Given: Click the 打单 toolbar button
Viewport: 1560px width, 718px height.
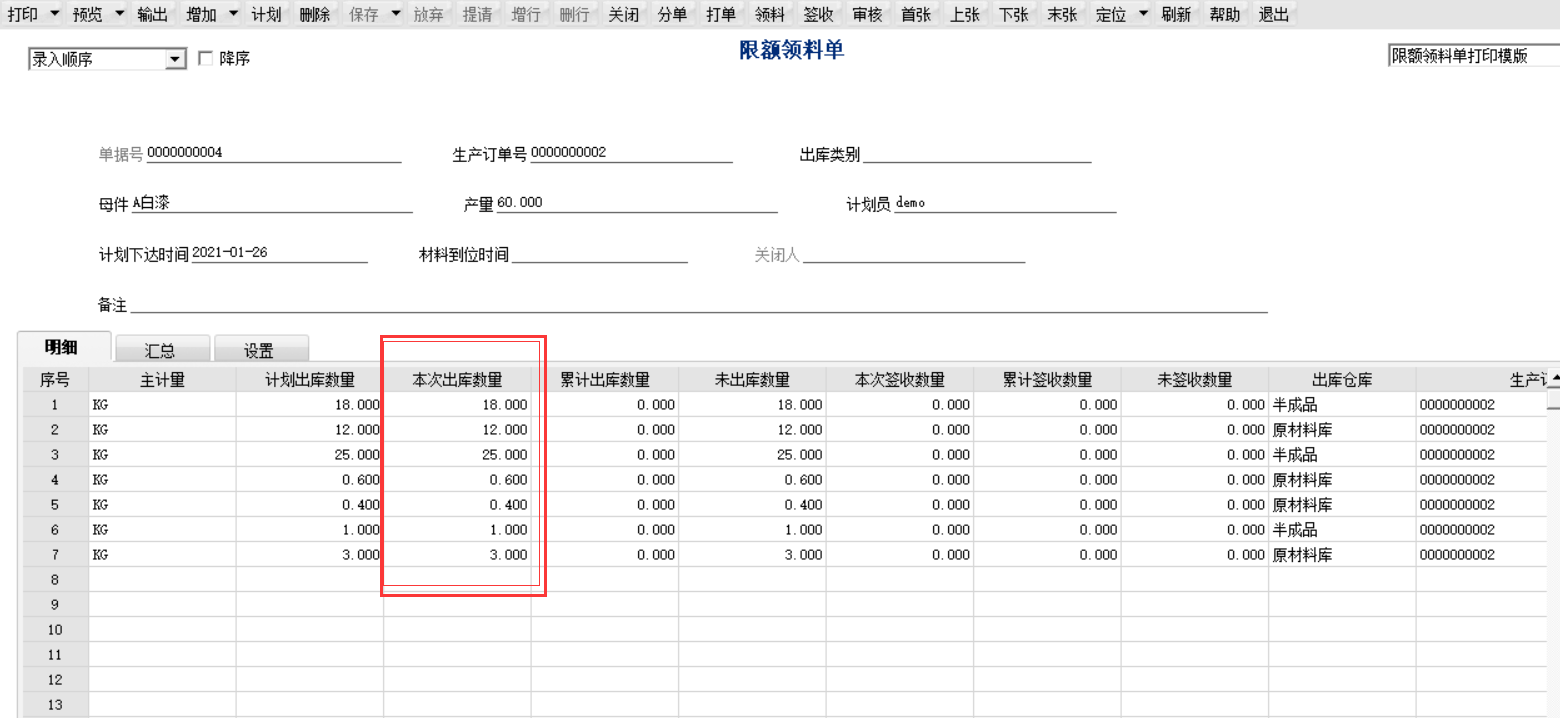Looking at the screenshot, I should pyautogui.click(x=721, y=15).
